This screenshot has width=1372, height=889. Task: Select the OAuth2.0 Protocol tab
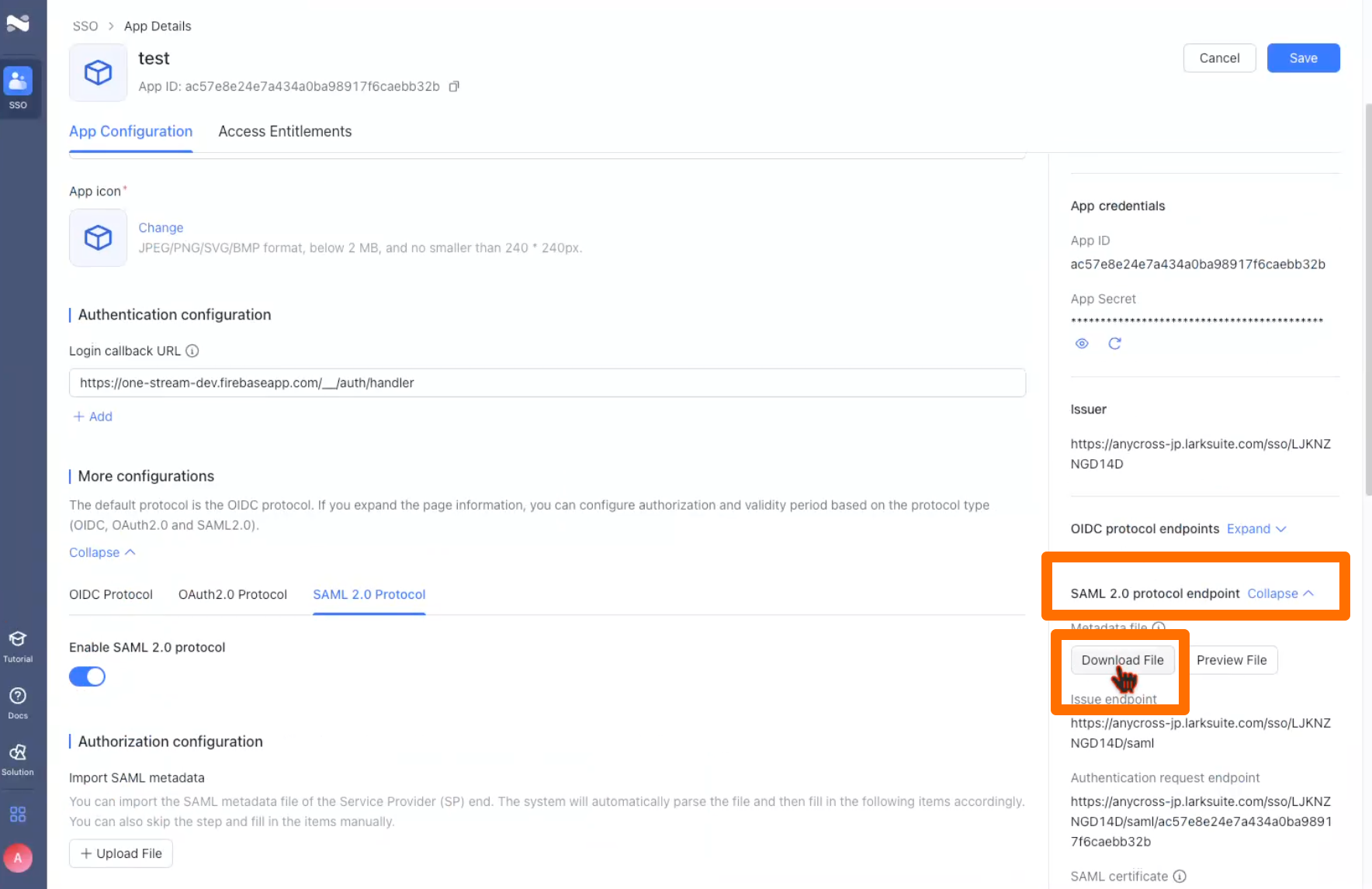pyautogui.click(x=233, y=594)
